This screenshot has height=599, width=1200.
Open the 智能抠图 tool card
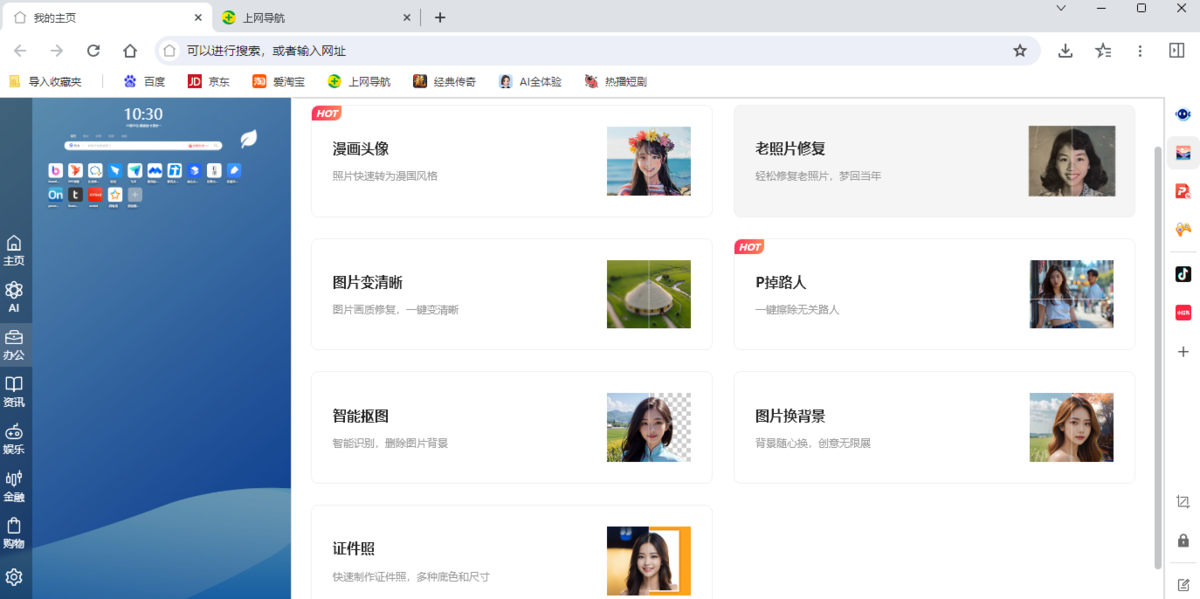[x=512, y=427]
